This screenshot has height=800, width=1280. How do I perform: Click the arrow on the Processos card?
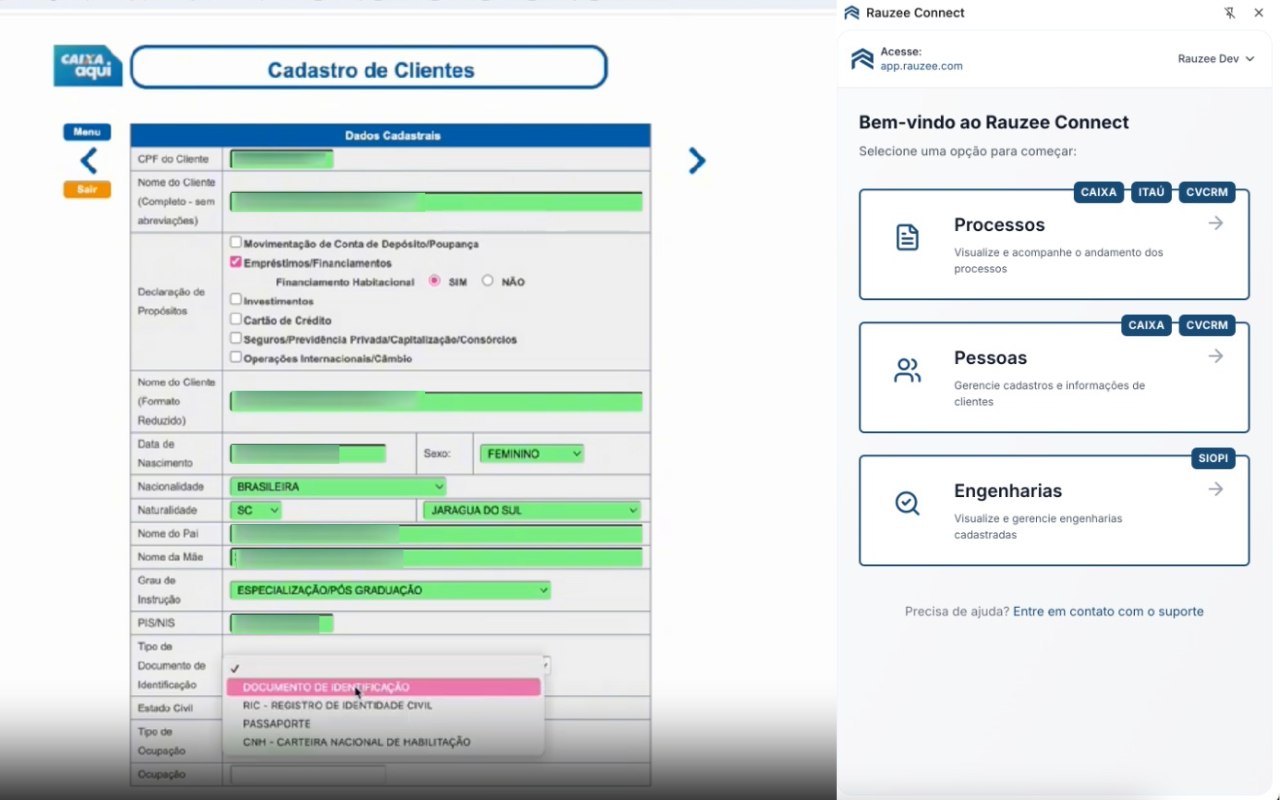(x=1216, y=223)
